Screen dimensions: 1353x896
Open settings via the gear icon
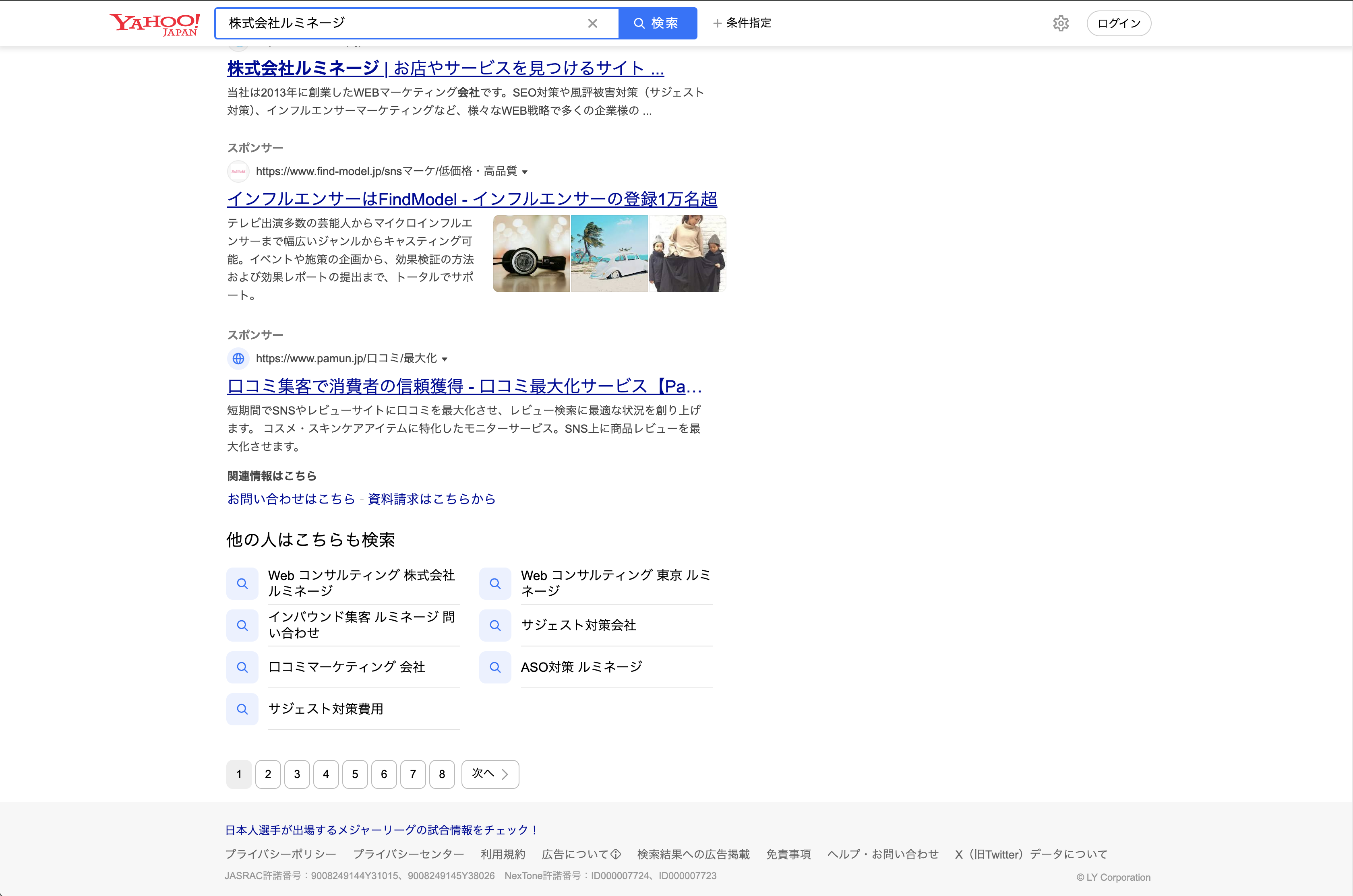(x=1061, y=23)
